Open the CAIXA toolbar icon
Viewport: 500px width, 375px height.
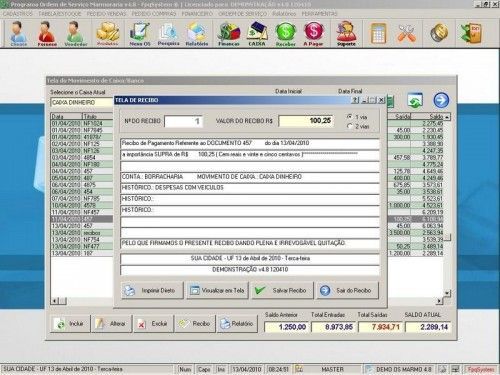257,33
